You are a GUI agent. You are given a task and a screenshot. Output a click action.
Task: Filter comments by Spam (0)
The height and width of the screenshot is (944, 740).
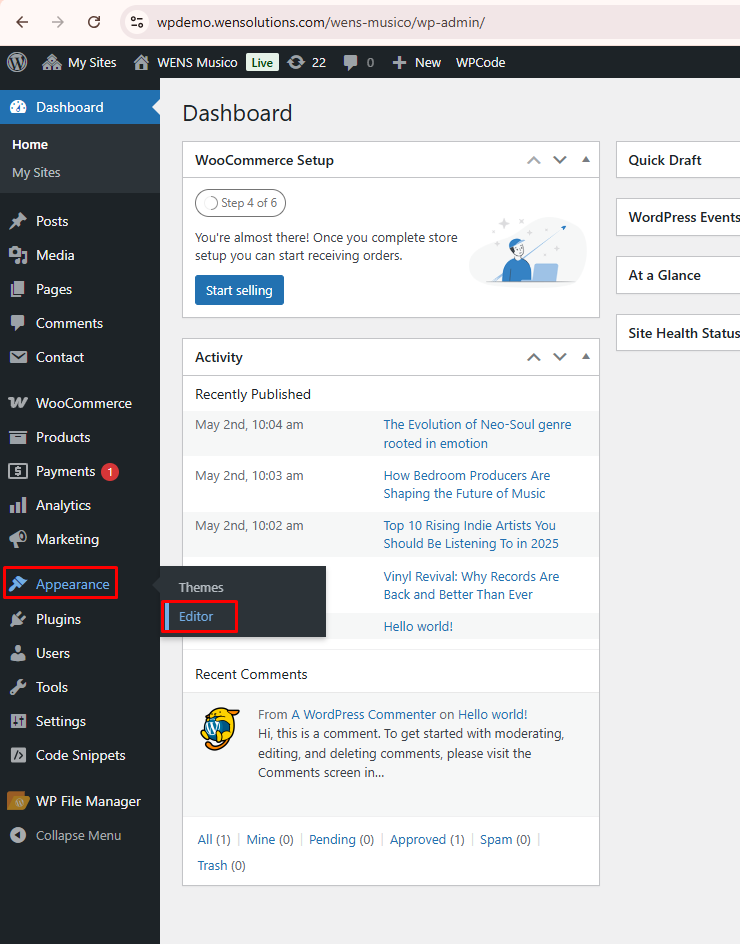[x=505, y=839]
